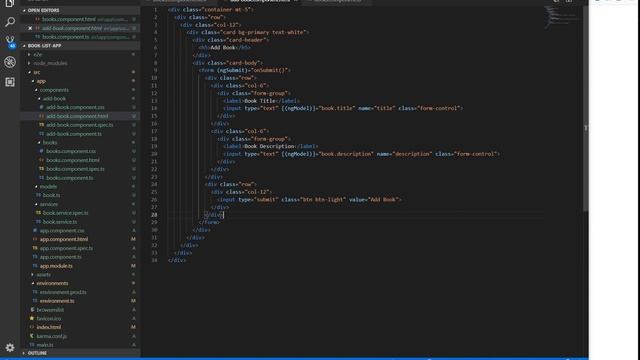The height and width of the screenshot is (360, 640).
Task: Click line number 1 in gutter
Action: click(x=155, y=9)
